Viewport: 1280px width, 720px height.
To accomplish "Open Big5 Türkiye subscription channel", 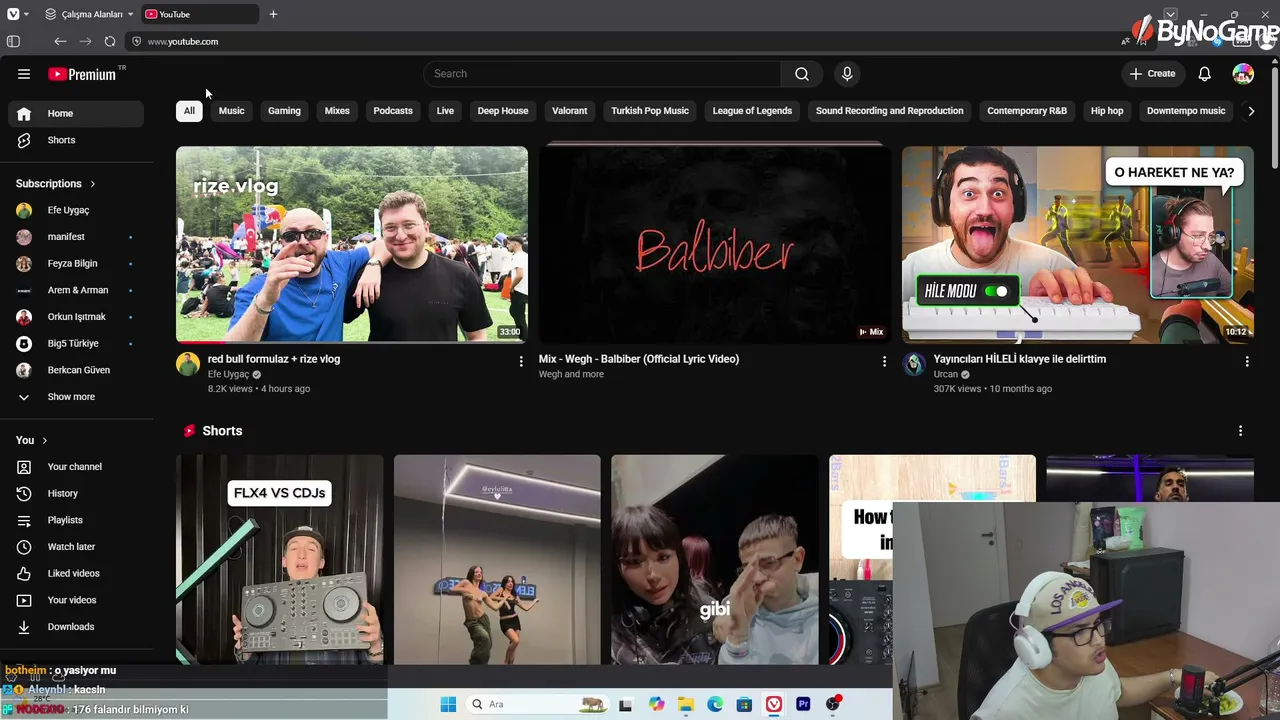I will click(x=76, y=344).
